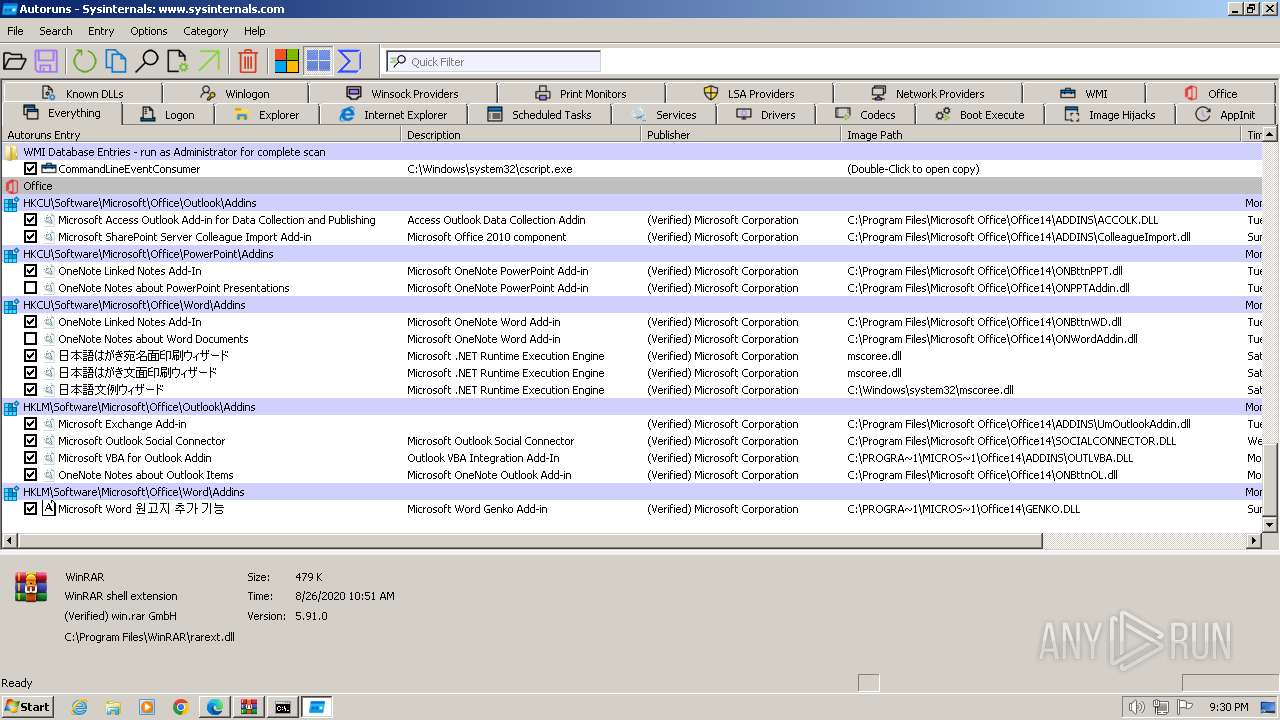
Task: Sort by the Description column header
Action: click(521, 135)
